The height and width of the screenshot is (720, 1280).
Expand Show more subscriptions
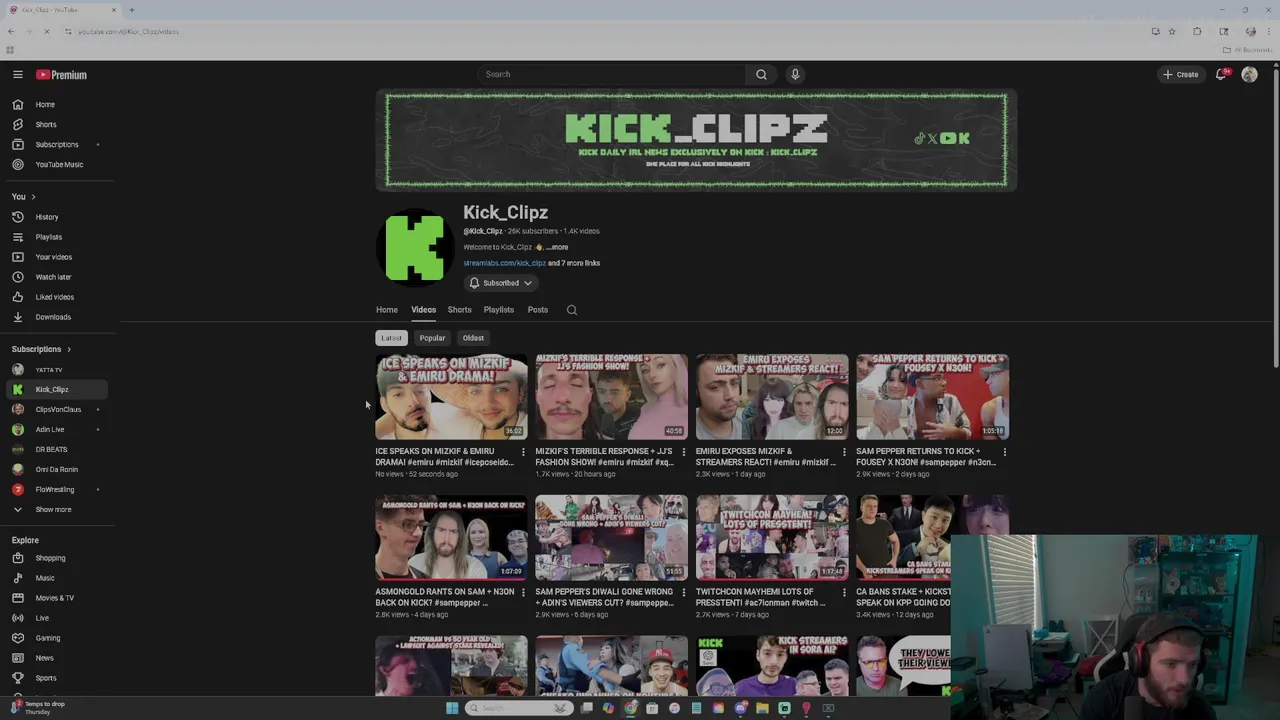pos(55,509)
